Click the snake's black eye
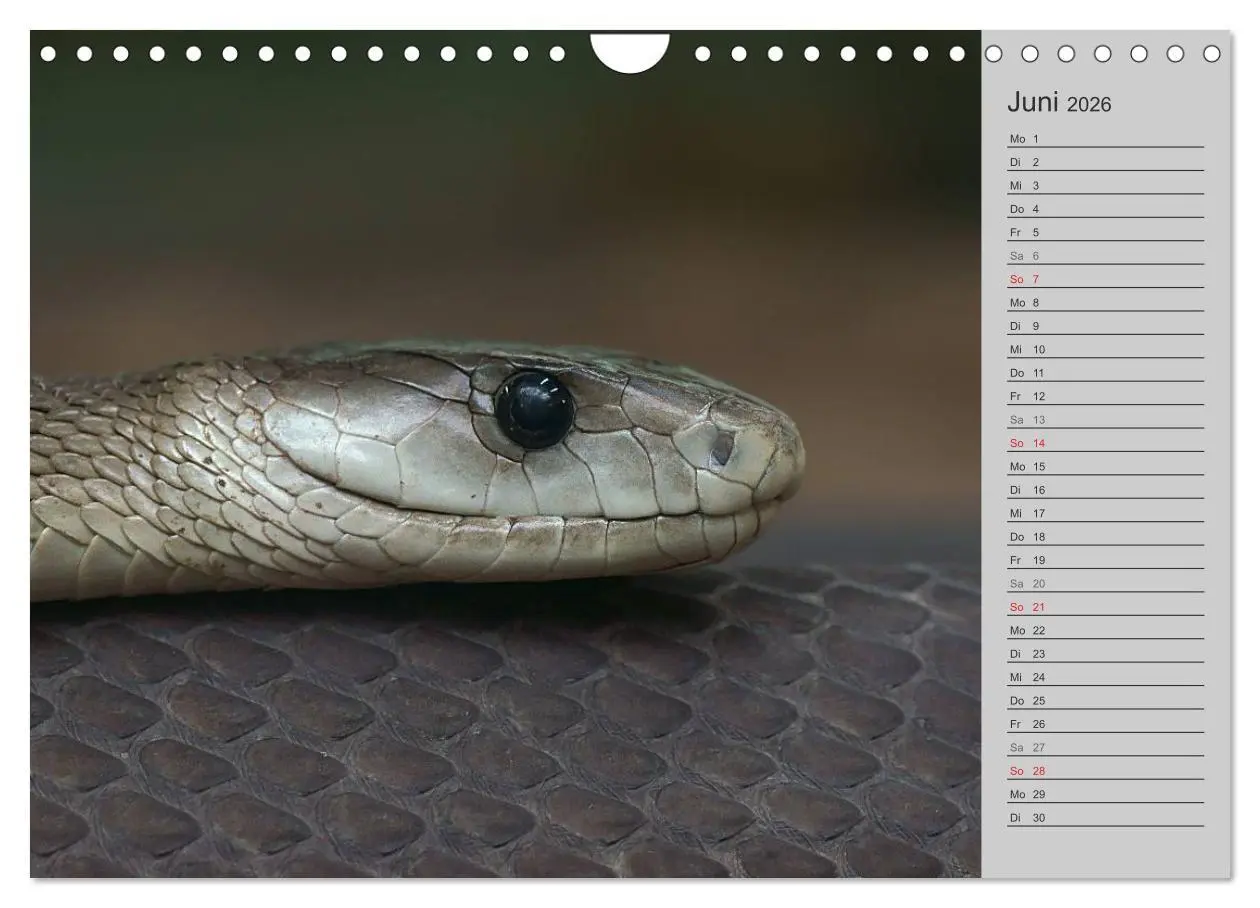The width and height of the screenshot is (1260, 908). click(x=535, y=409)
